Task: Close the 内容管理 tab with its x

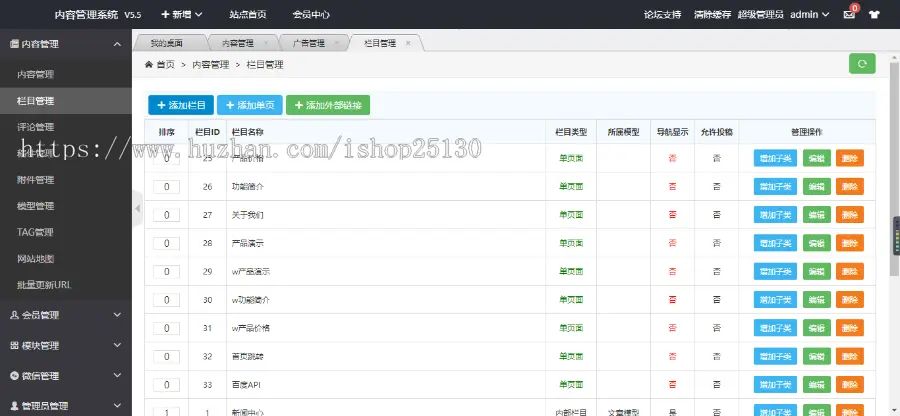Action: 266,43
